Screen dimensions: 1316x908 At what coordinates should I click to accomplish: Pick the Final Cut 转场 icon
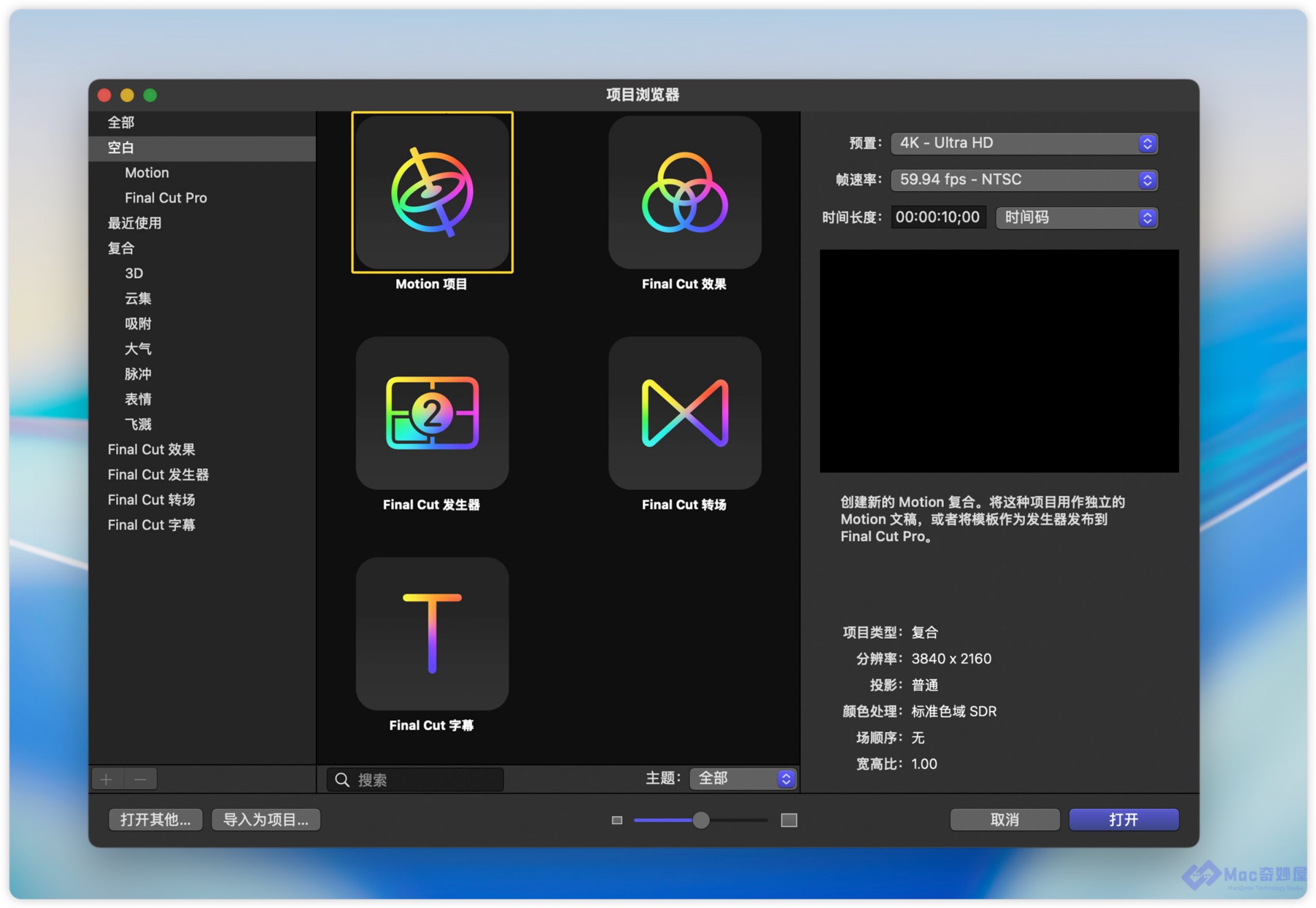point(685,413)
